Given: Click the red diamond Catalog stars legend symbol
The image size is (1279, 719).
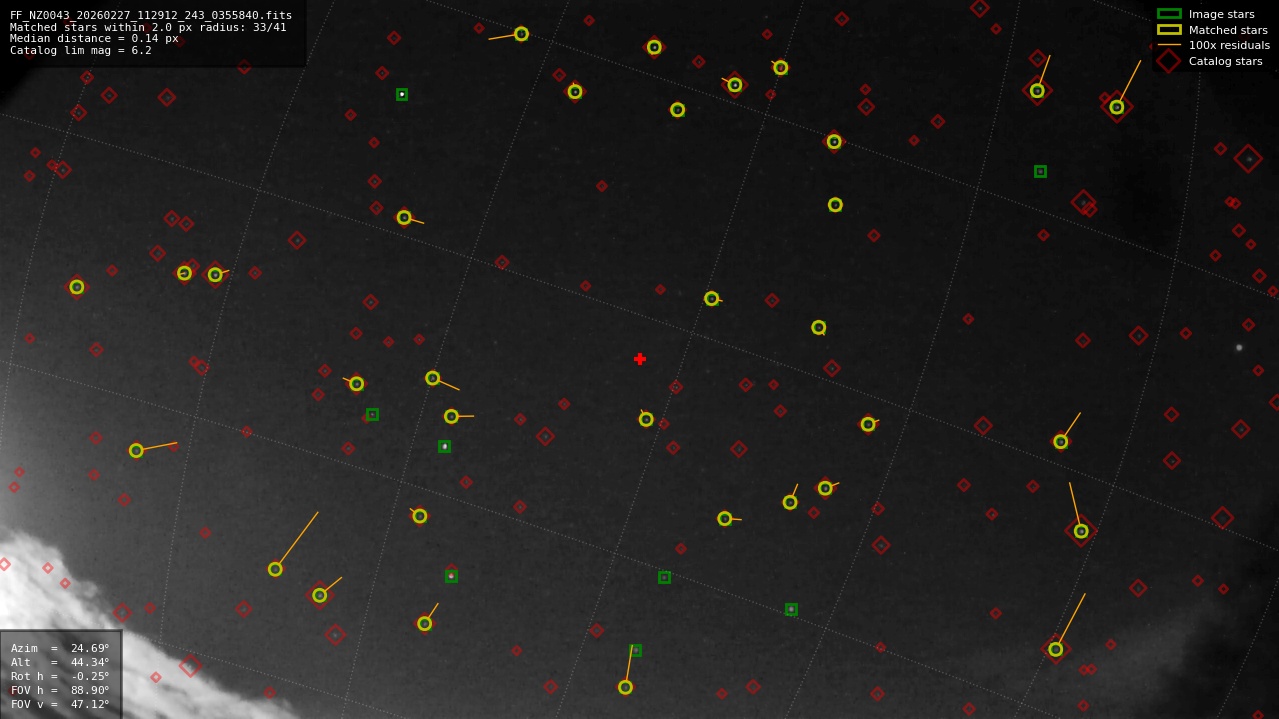Looking at the screenshot, I should pos(1169,61).
